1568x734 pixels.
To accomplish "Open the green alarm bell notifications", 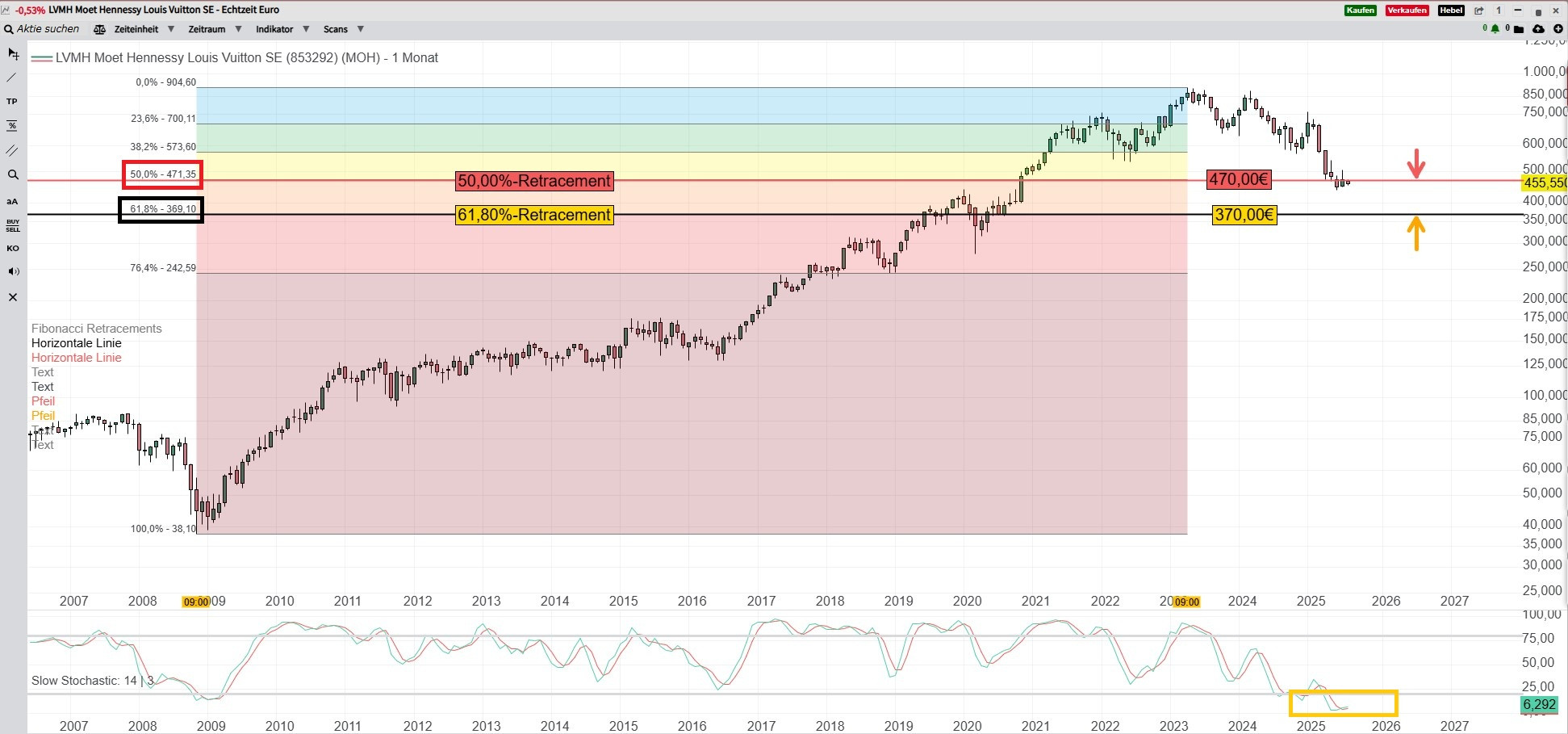I will pyautogui.click(x=1495, y=29).
